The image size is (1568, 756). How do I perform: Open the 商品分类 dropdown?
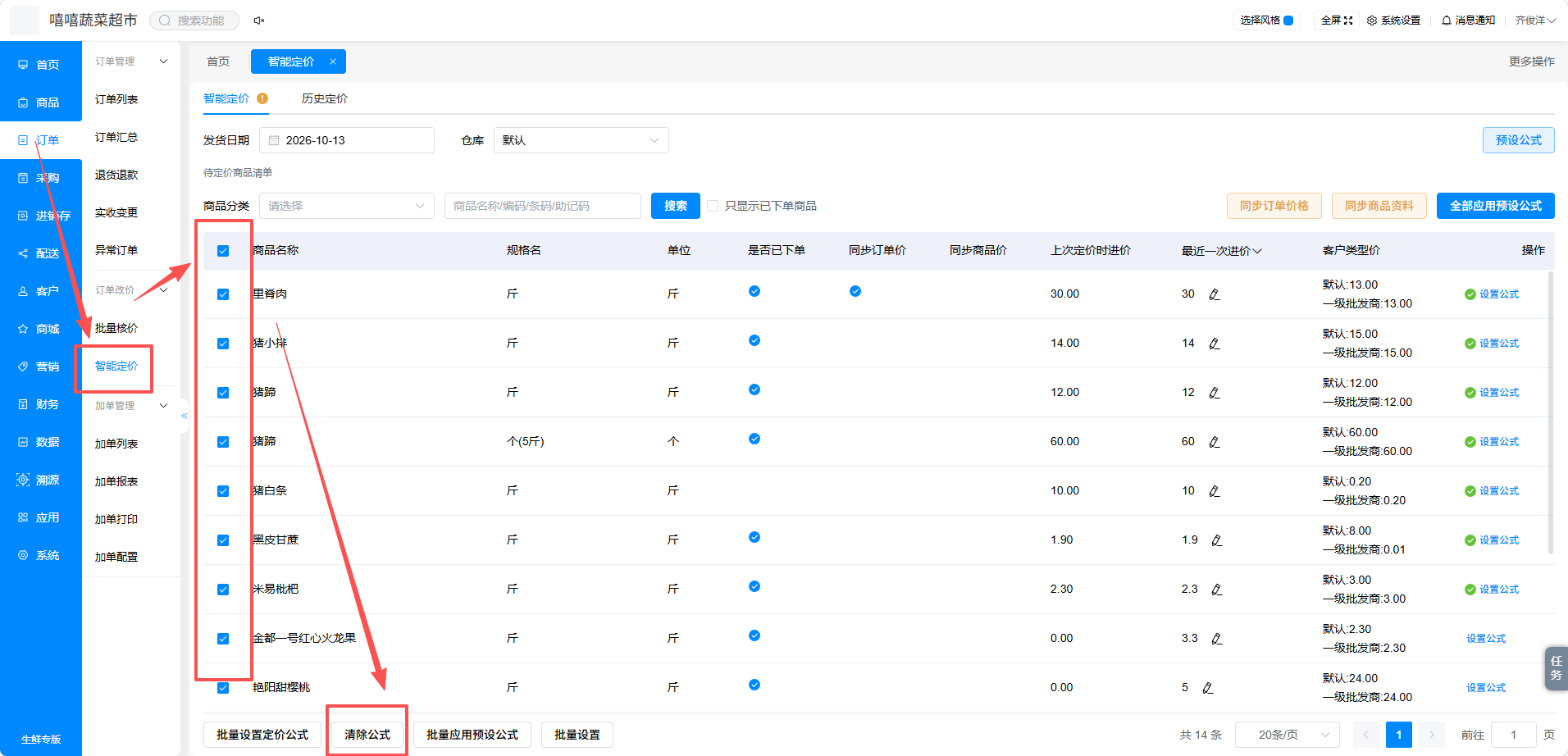[346, 206]
